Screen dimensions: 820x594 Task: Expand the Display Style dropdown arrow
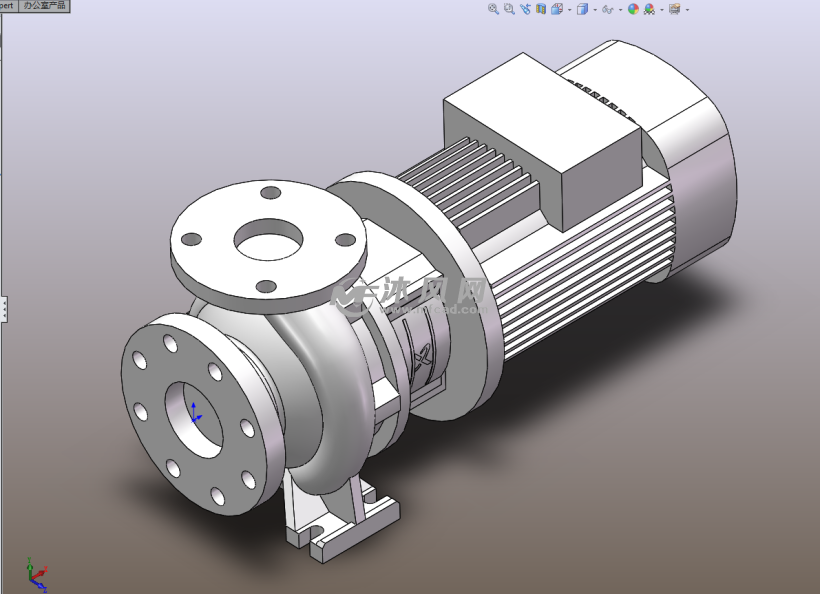(595, 9)
